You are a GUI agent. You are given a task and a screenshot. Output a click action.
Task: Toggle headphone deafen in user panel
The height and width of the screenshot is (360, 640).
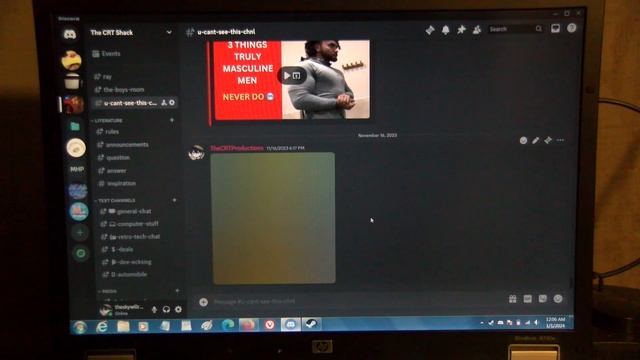166,310
